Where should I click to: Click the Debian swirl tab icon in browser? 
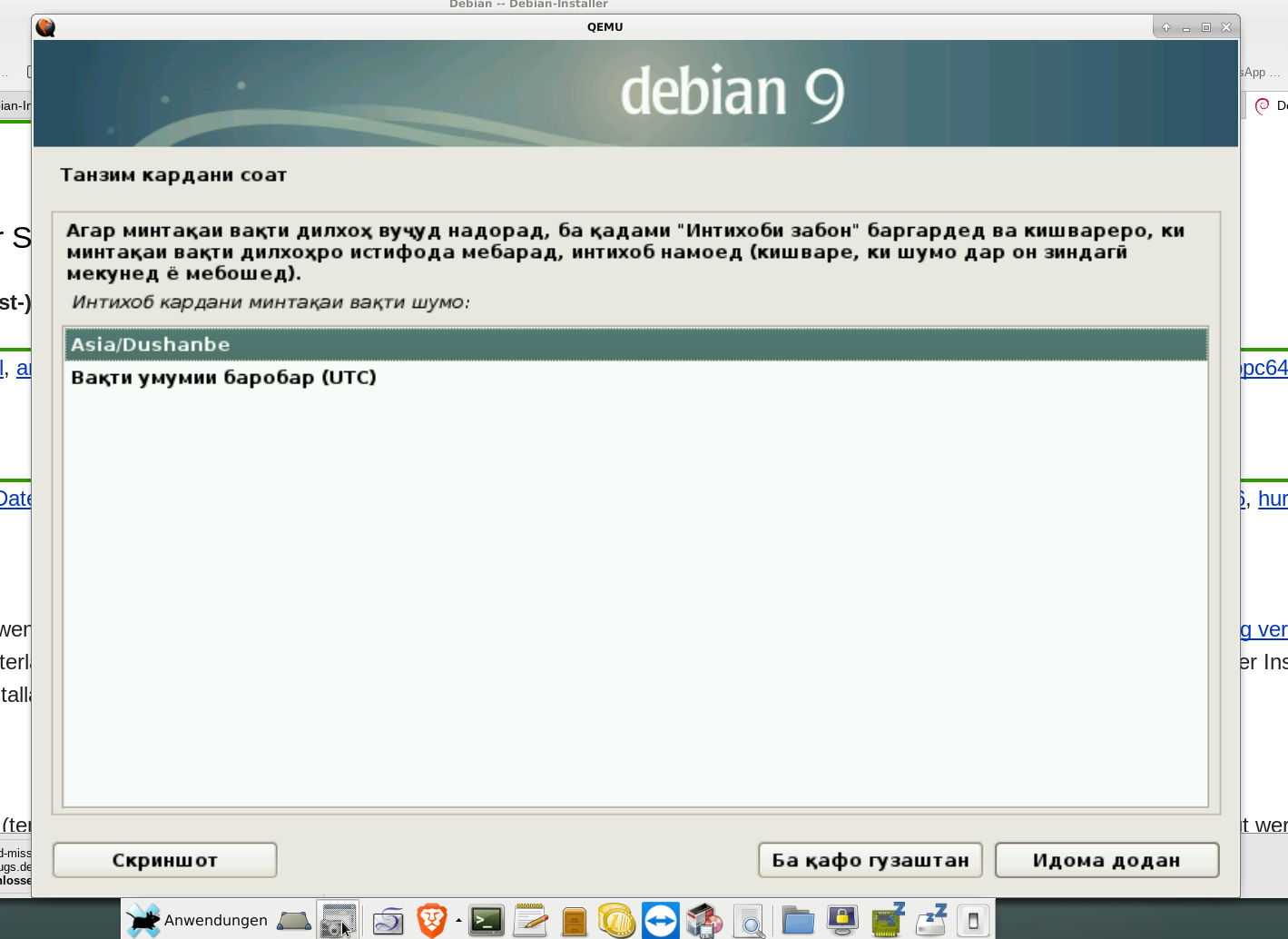tap(1262, 106)
